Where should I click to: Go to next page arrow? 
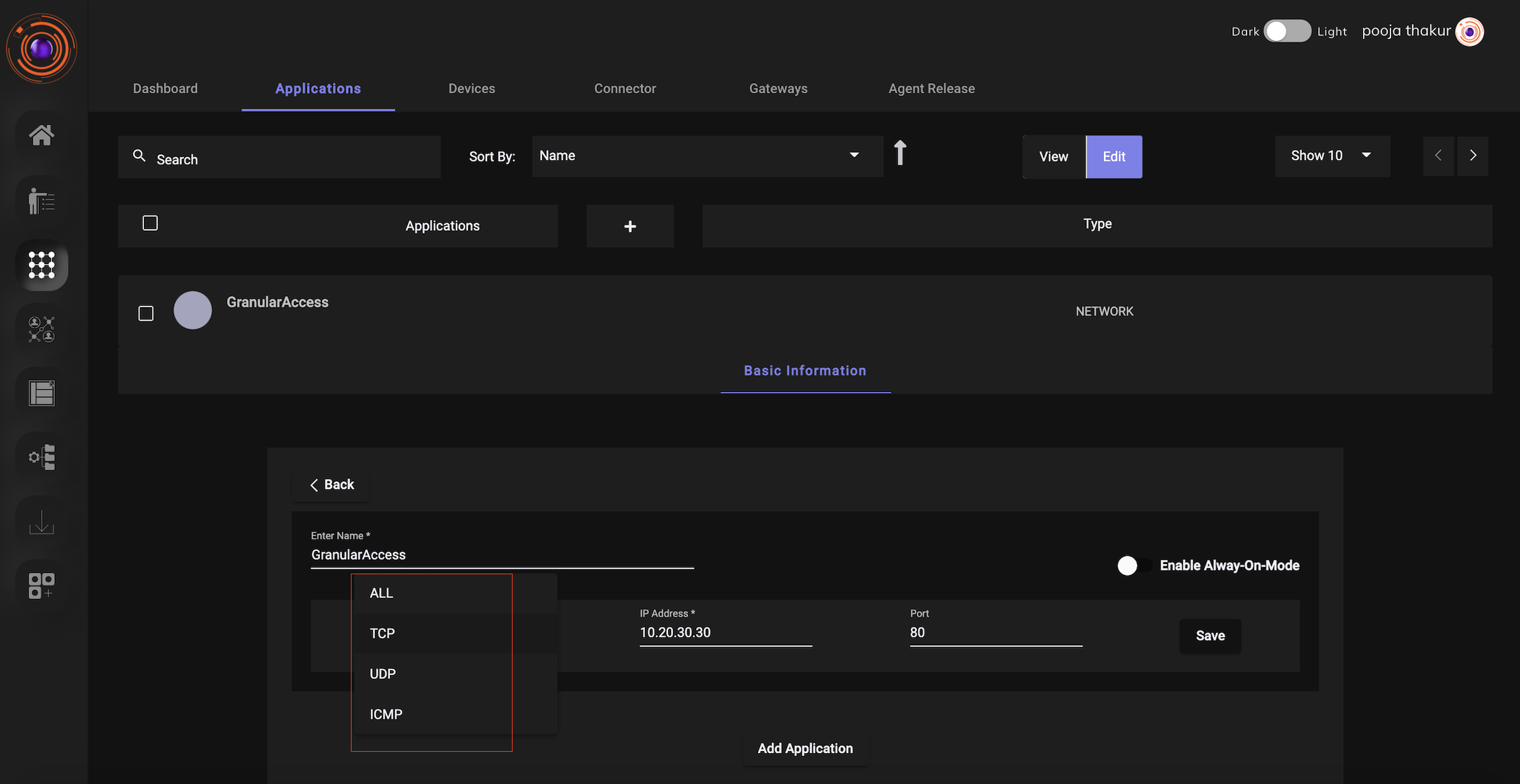click(x=1473, y=156)
